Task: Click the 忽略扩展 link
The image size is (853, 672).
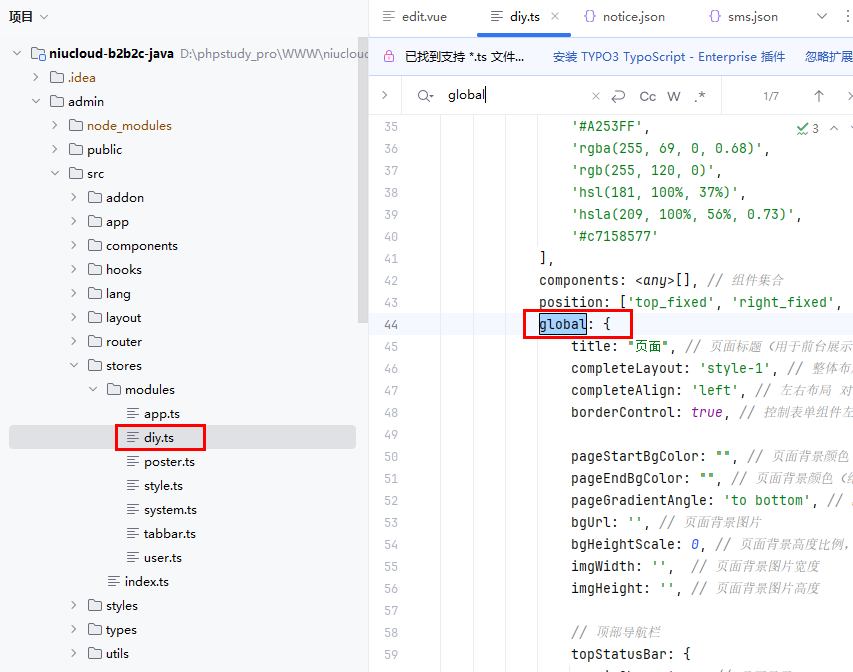Action: 827,57
